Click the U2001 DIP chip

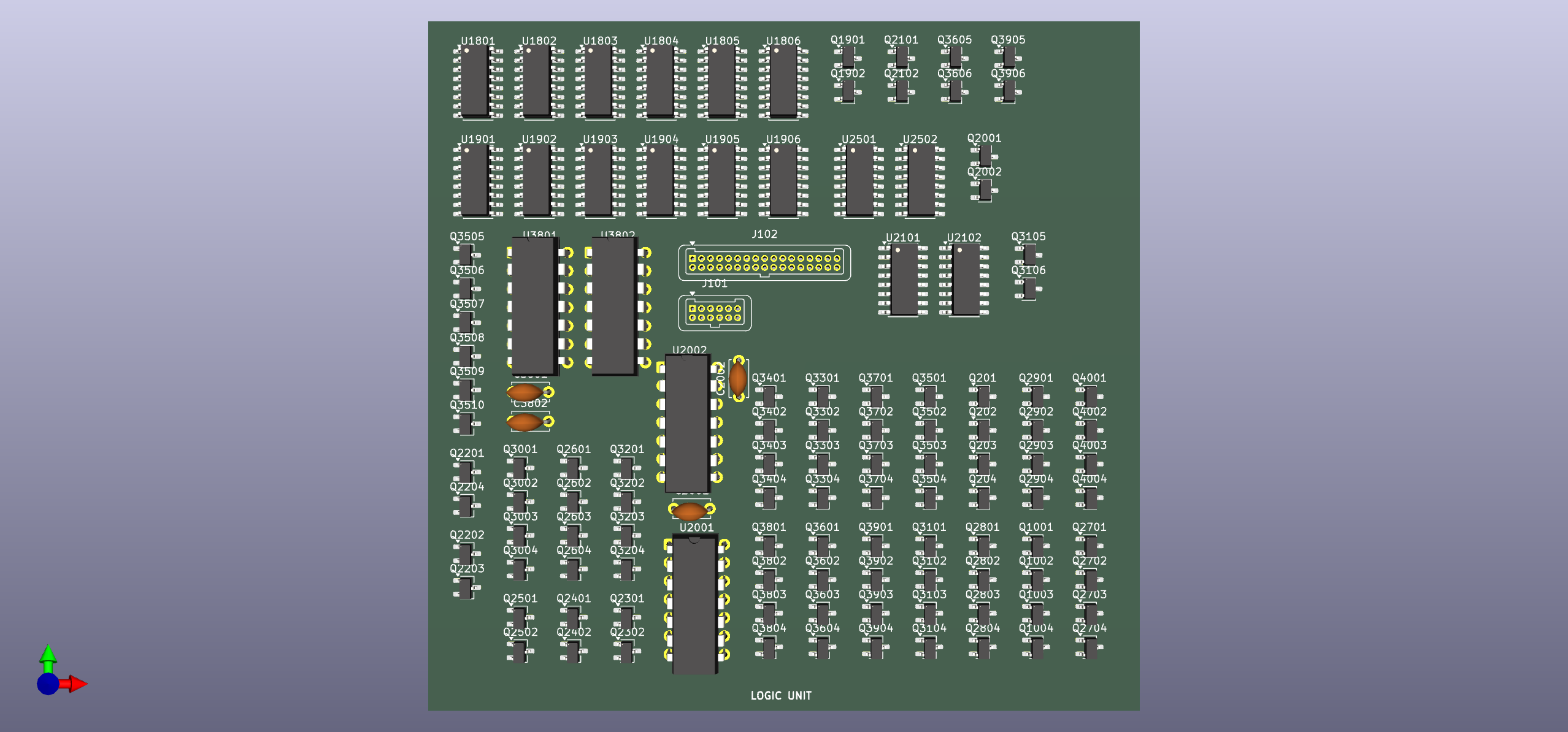tap(696, 604)
